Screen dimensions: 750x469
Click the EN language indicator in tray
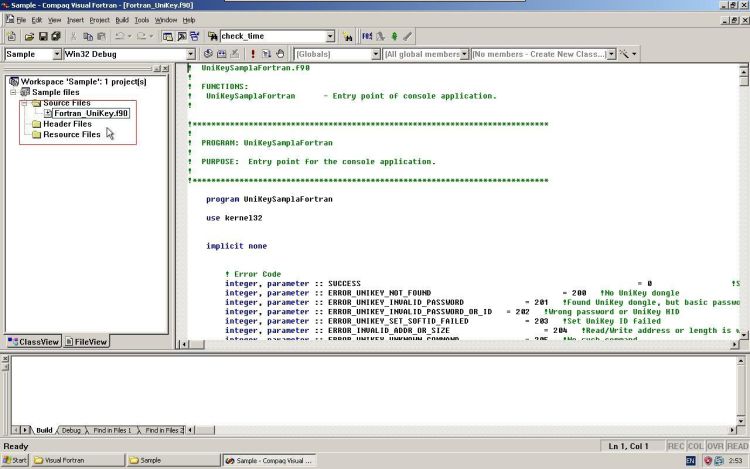tap(691, 460)
